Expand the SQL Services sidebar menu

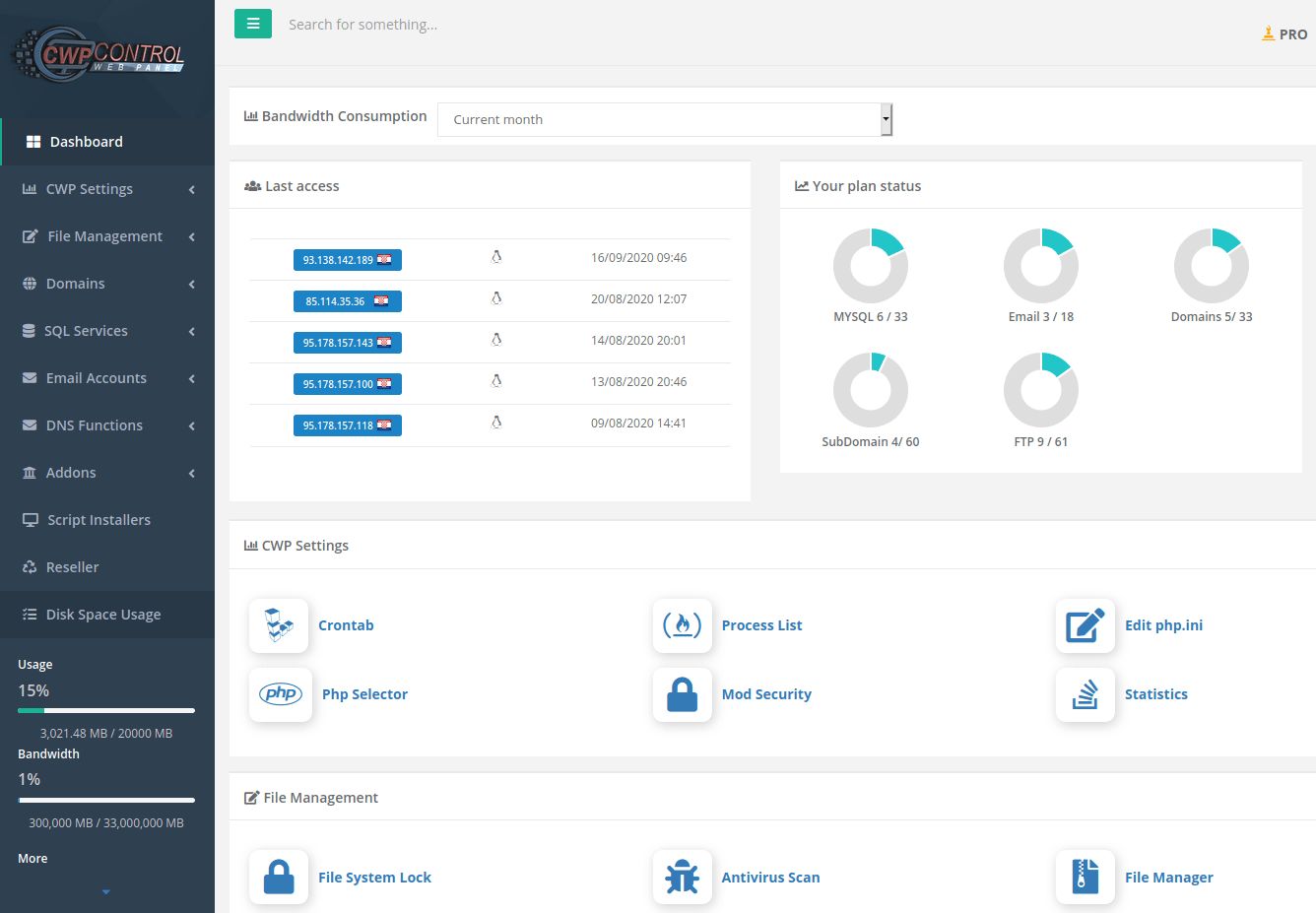[87, 331]
